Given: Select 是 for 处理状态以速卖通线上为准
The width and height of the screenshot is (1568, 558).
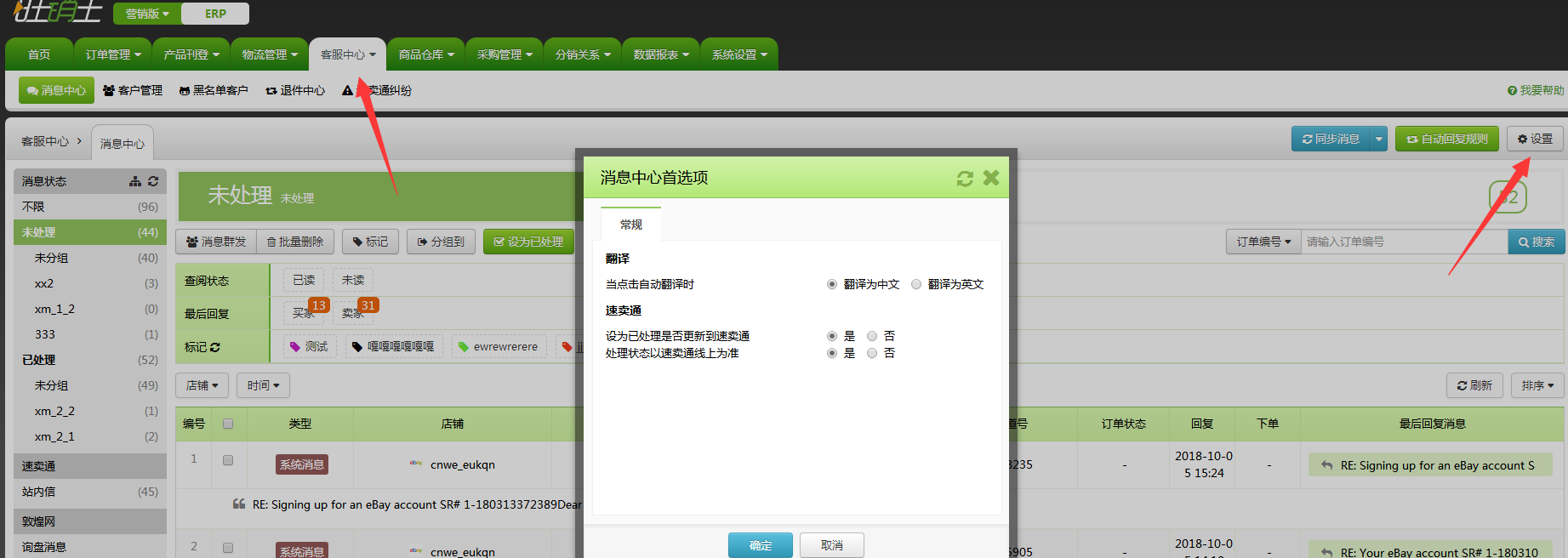Looking at the screenshot, I should point(832,353).
